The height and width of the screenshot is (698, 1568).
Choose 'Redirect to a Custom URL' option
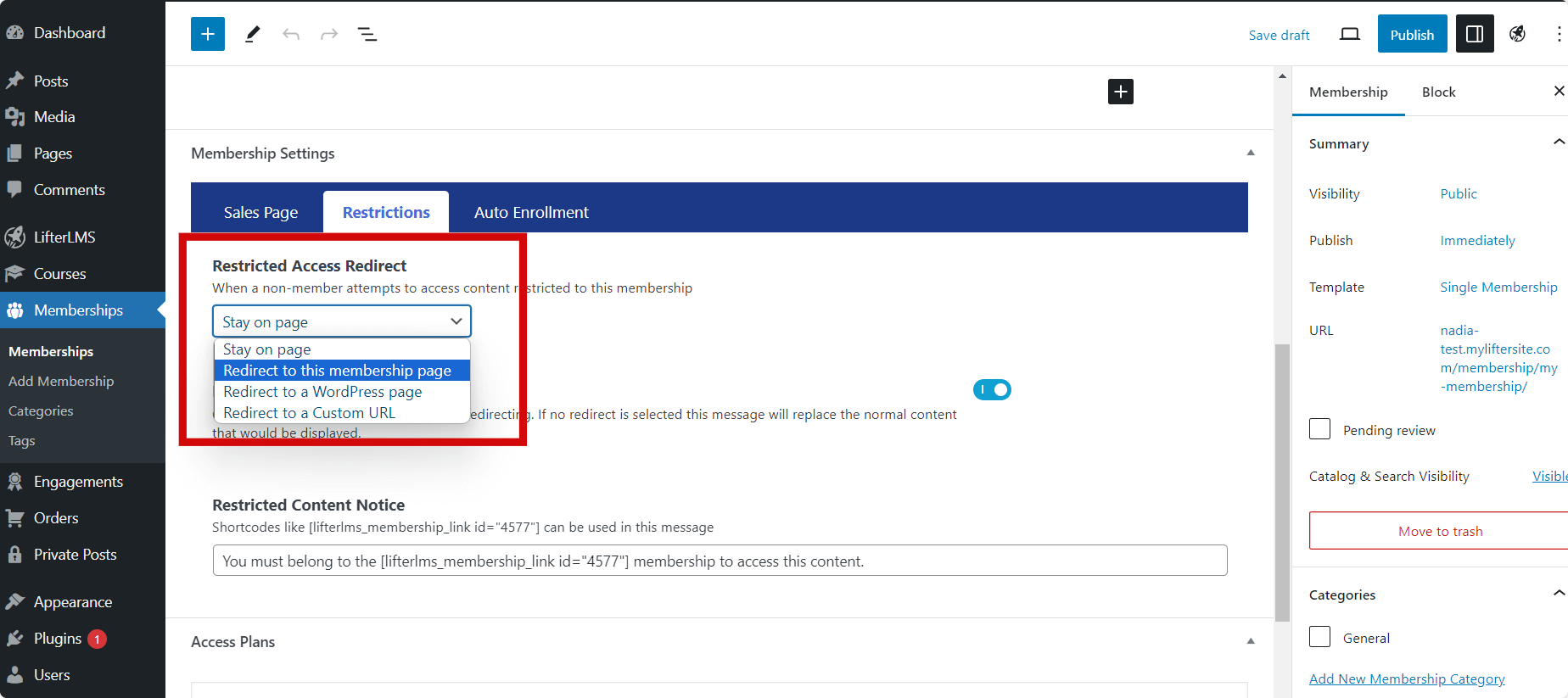click(x=342, y=413)
